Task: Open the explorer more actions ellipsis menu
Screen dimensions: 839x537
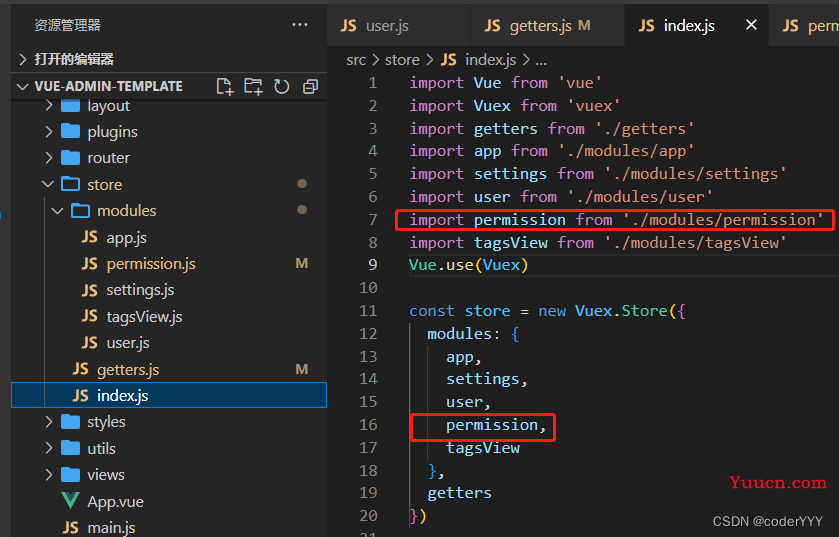Action: click(x=300, y=25)
